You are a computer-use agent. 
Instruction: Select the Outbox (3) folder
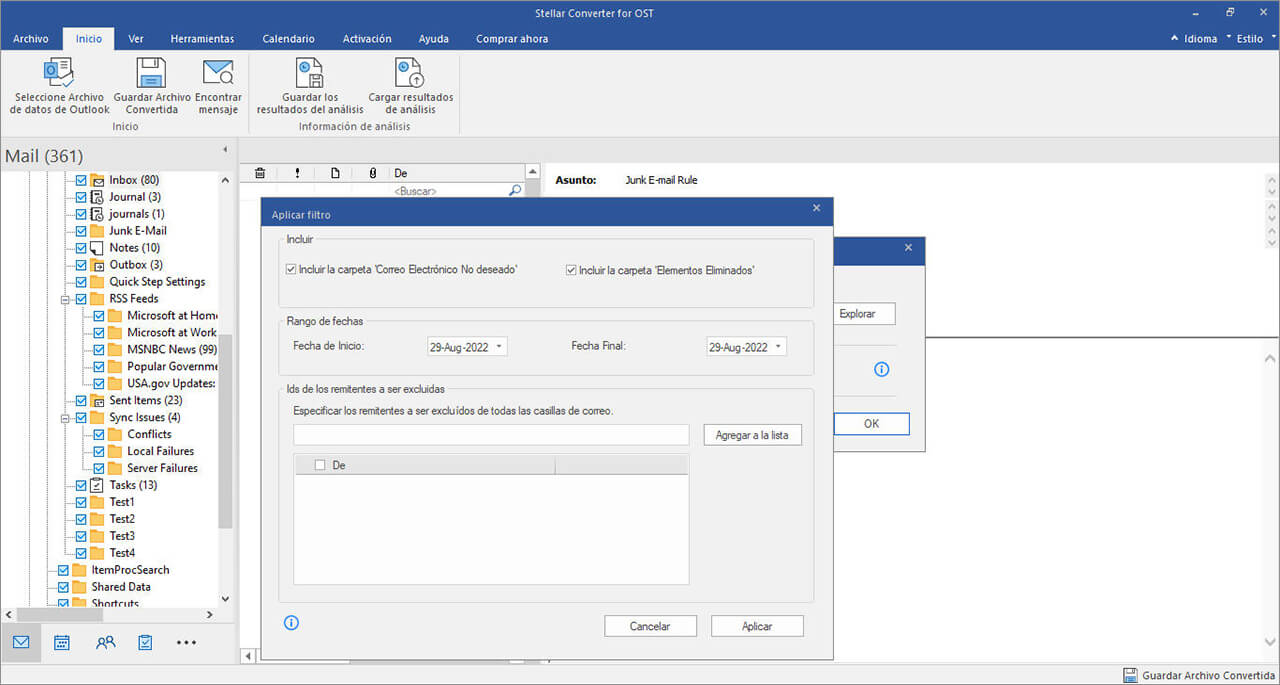[x=136, y=265]
